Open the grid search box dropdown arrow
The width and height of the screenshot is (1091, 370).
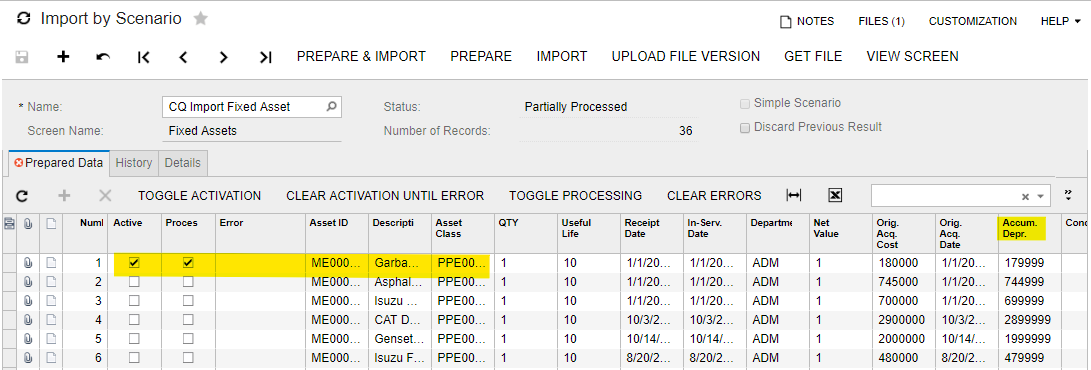click(1041, 197)
